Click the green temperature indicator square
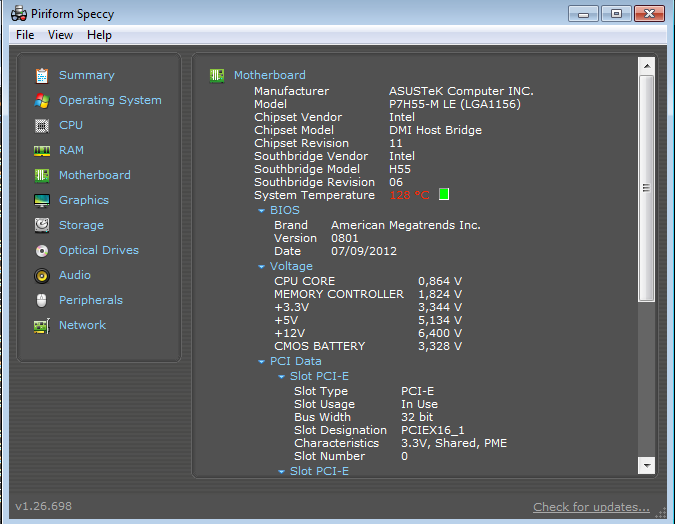The height and width of the screenshot is (524, 675). (444, 194)
